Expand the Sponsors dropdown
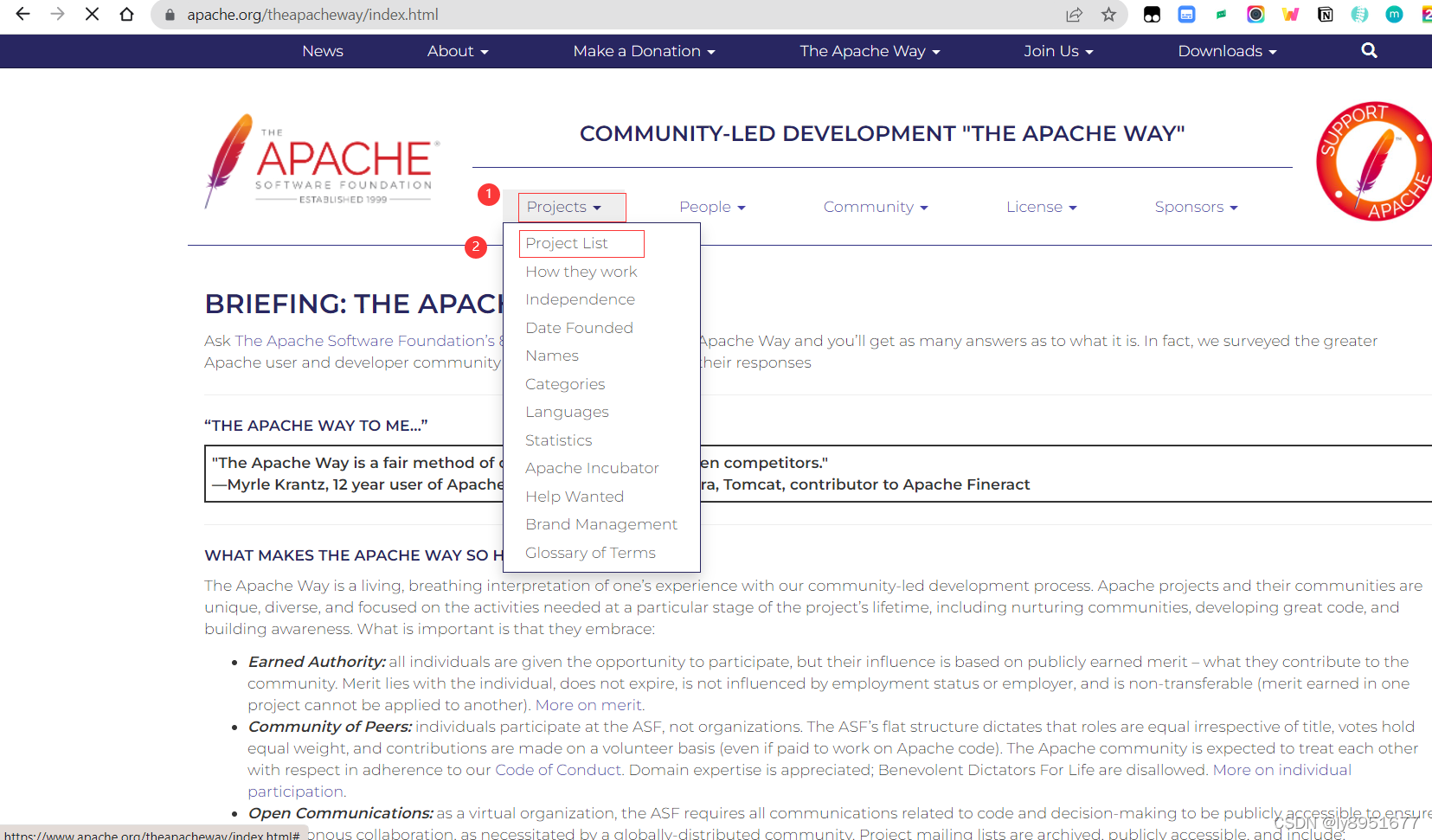The width and height of the screenshot is (1432, 840). (x=1196, y=207)
